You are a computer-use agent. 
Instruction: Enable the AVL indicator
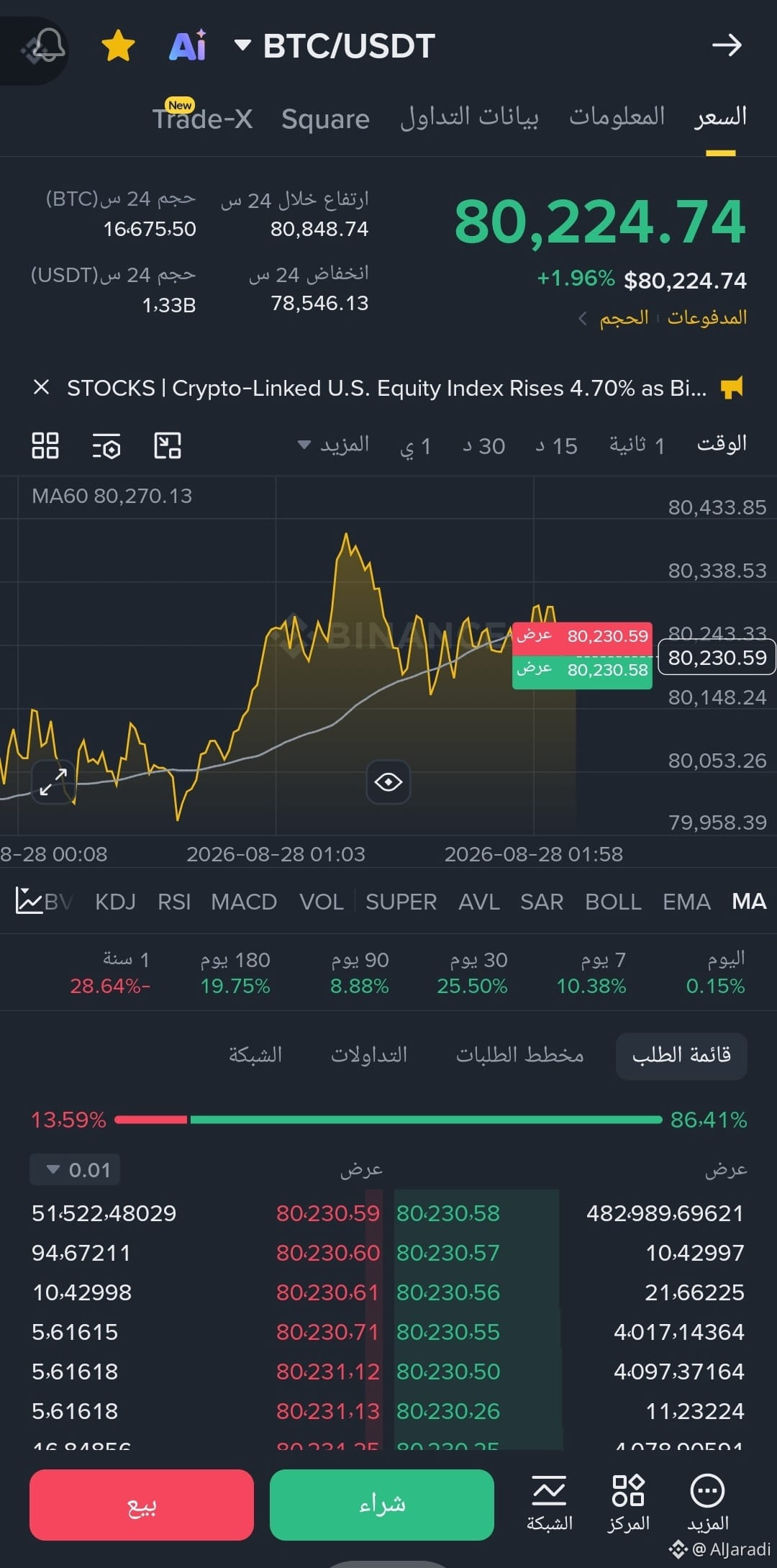tap(479, 902)
